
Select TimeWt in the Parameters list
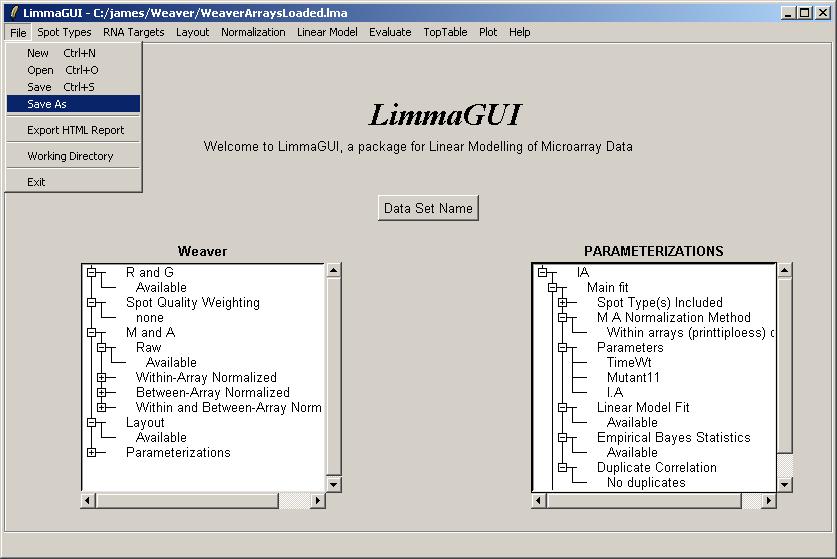[x=629, y=363]
